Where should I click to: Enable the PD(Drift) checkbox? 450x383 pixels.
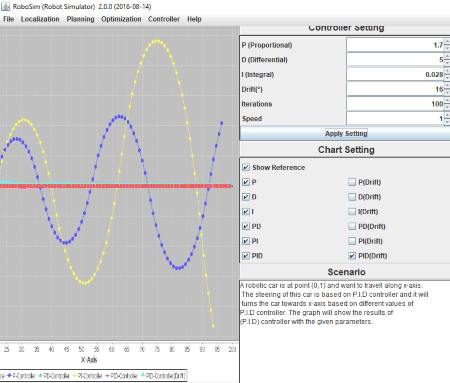pos(352,226)
